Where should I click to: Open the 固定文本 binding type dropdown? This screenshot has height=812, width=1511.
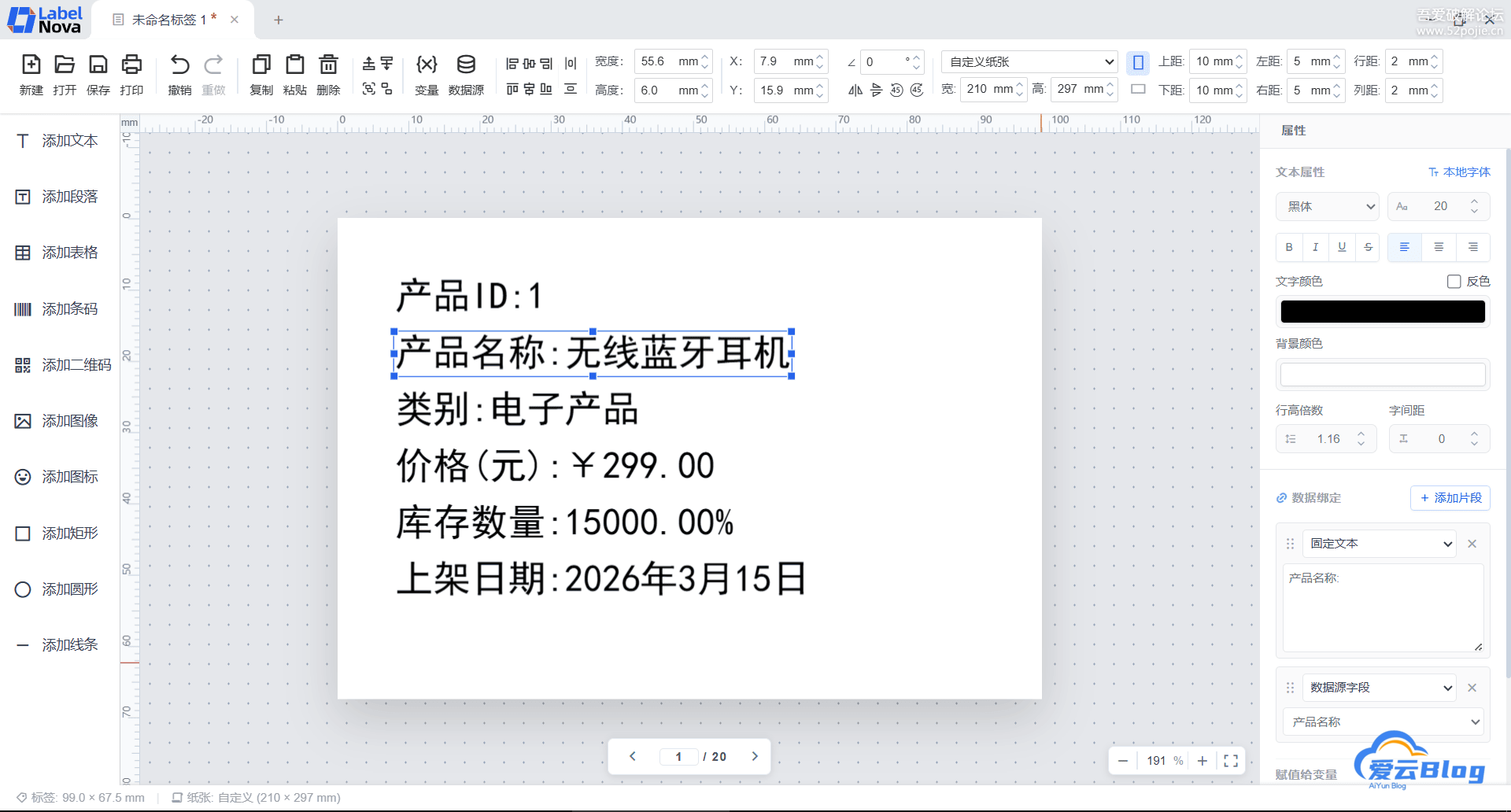click(1380, 544)
